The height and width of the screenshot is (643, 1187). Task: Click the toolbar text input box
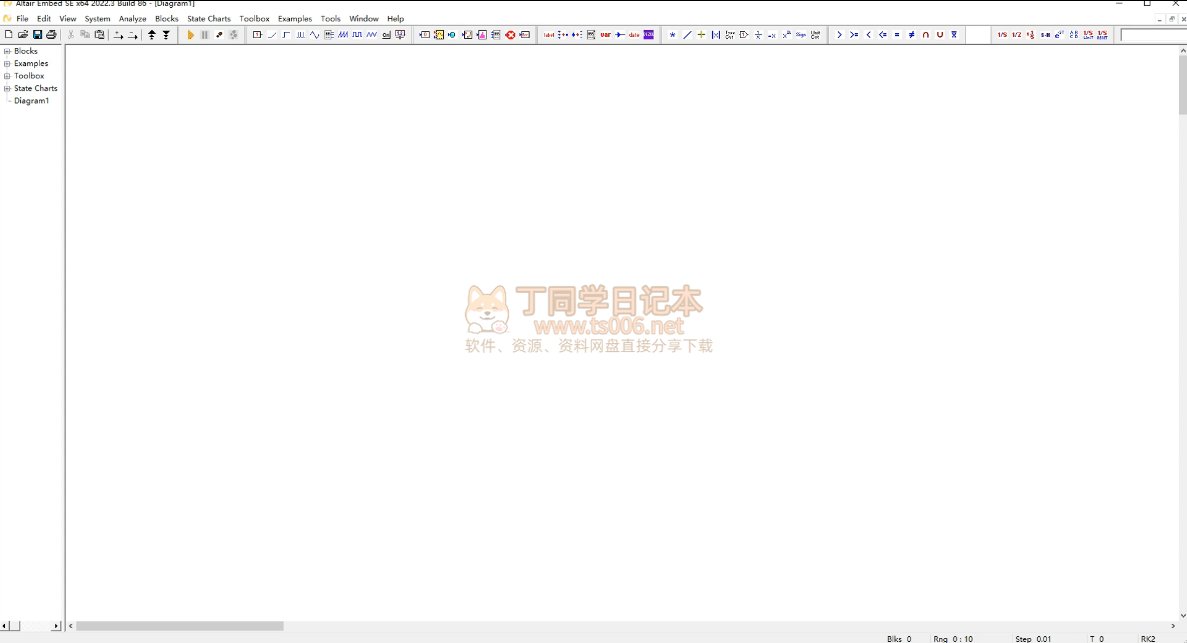[x=1152, y=35]
